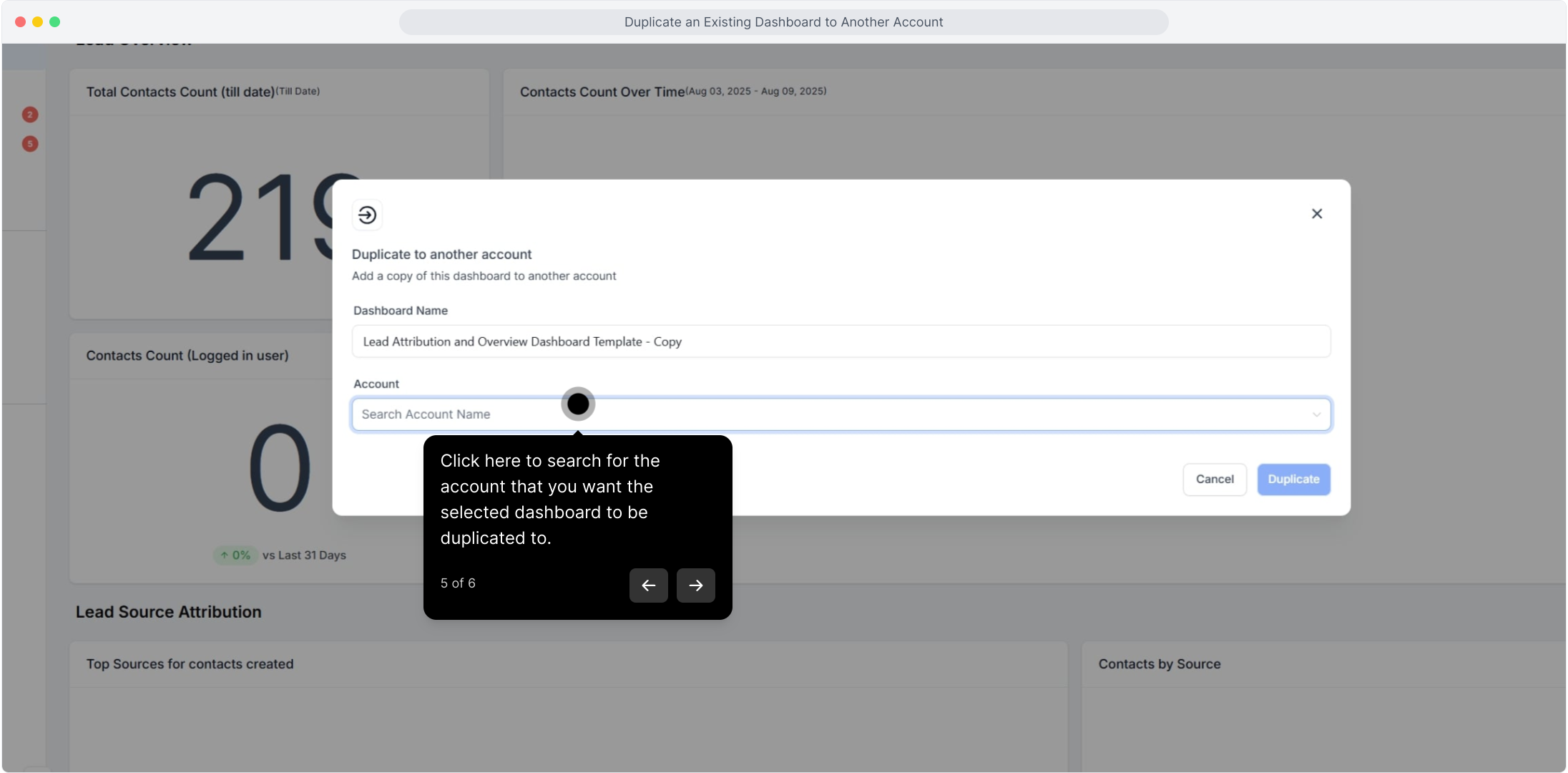The image size is (1568, 773).
Task: Click the red notification badge showing 5
Action: click(30, 144)
